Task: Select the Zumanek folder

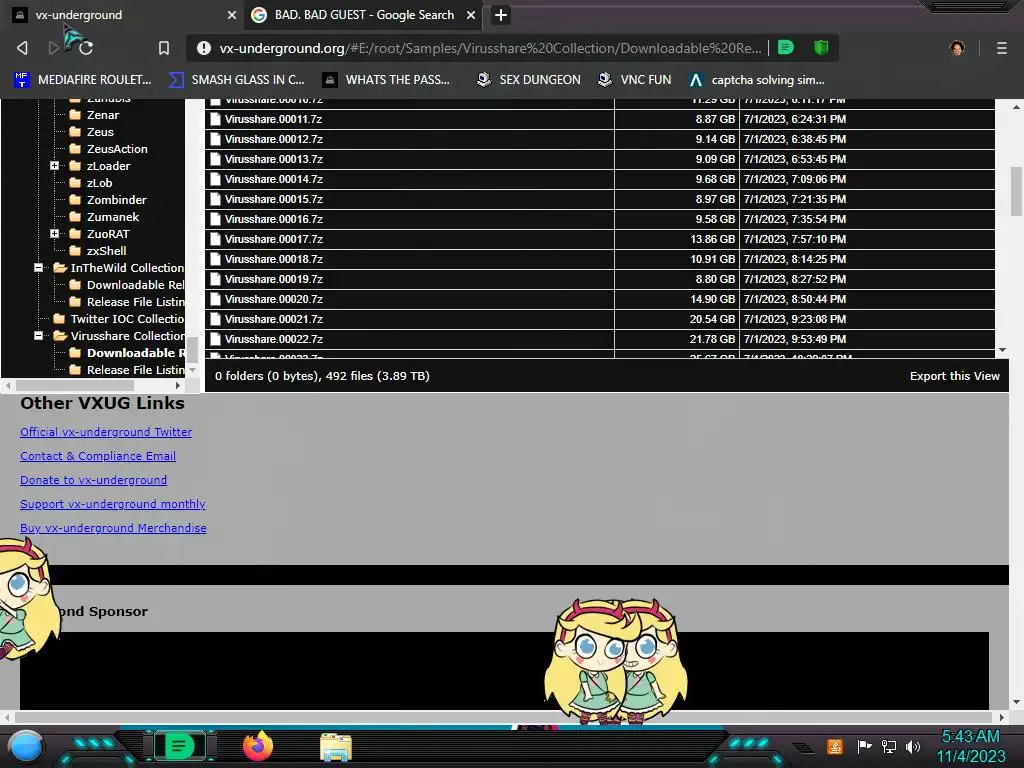Action: click(112, 217)
